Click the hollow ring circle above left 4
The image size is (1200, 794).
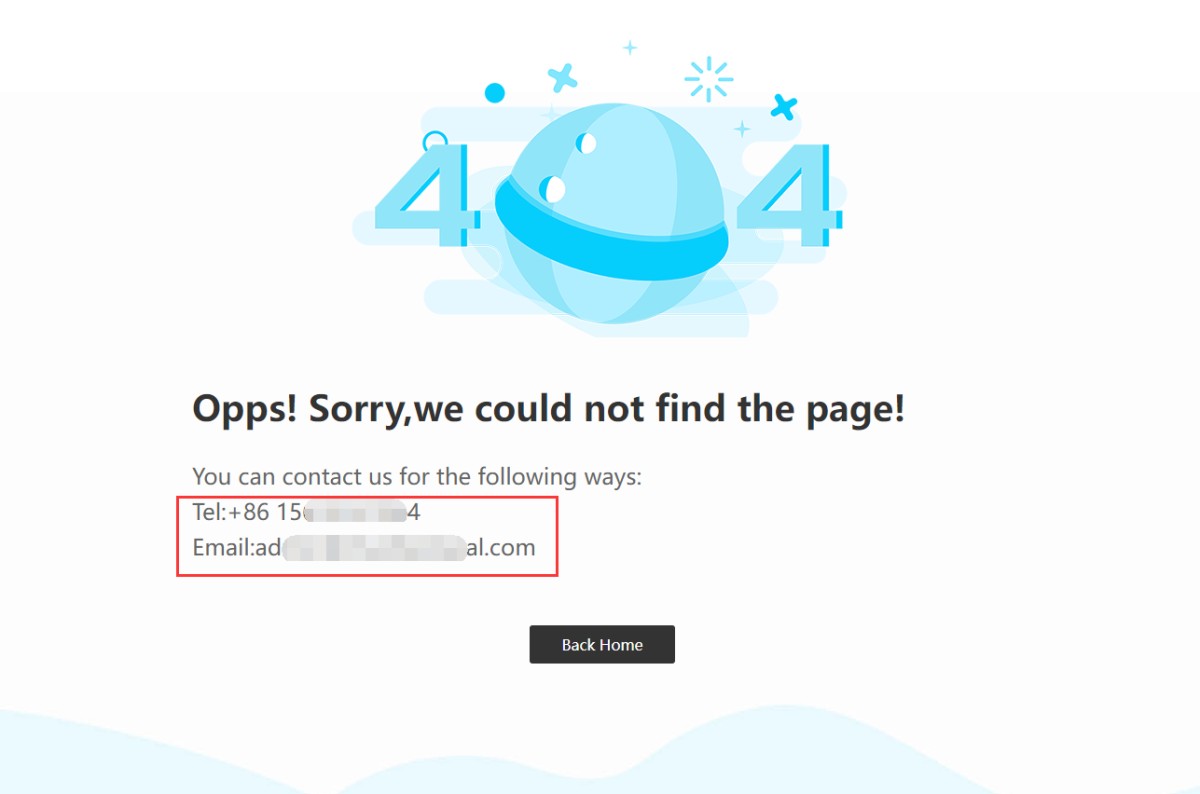point(435,142)
